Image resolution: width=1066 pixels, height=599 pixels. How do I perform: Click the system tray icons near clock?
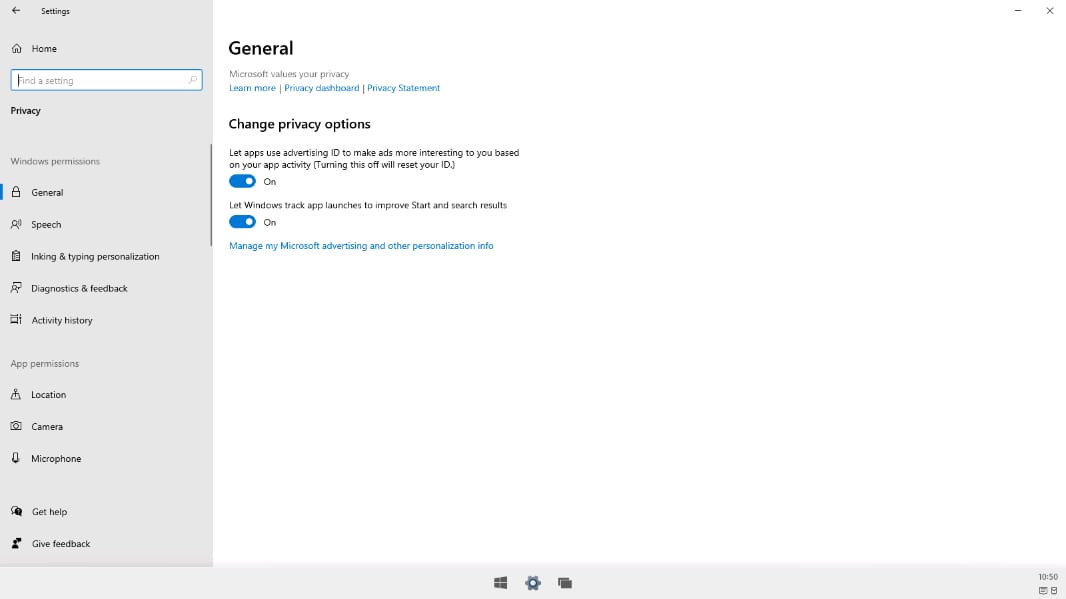[1048, 591]
